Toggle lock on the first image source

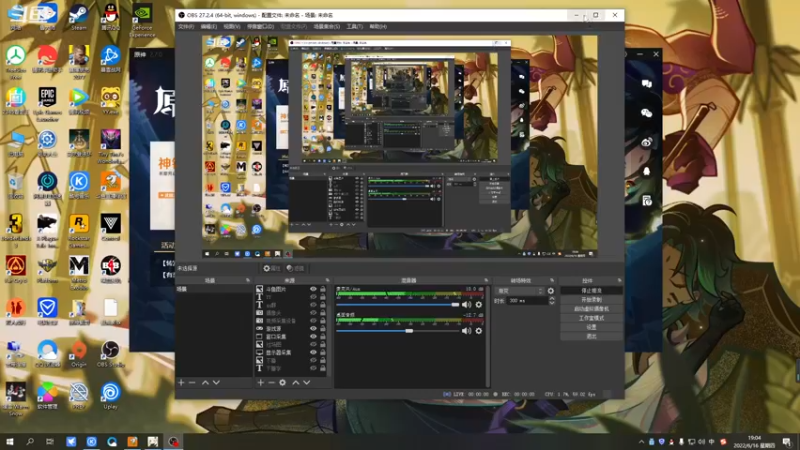pyautogui.click(x=322, y=289)
